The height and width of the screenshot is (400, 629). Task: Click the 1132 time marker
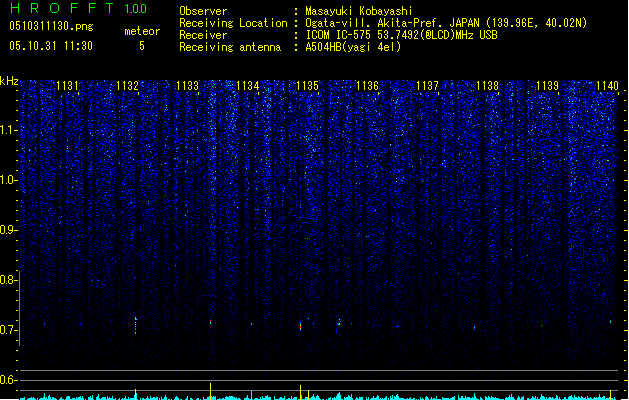click(127, 86)
